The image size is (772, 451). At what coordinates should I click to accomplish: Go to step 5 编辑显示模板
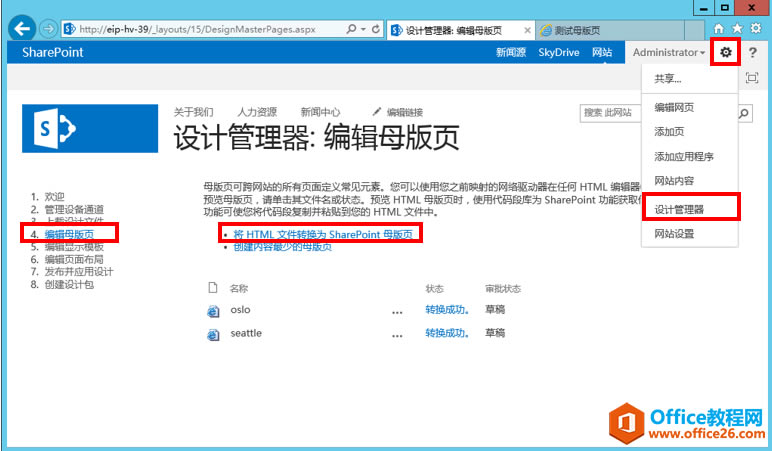(x=74, y=247)
